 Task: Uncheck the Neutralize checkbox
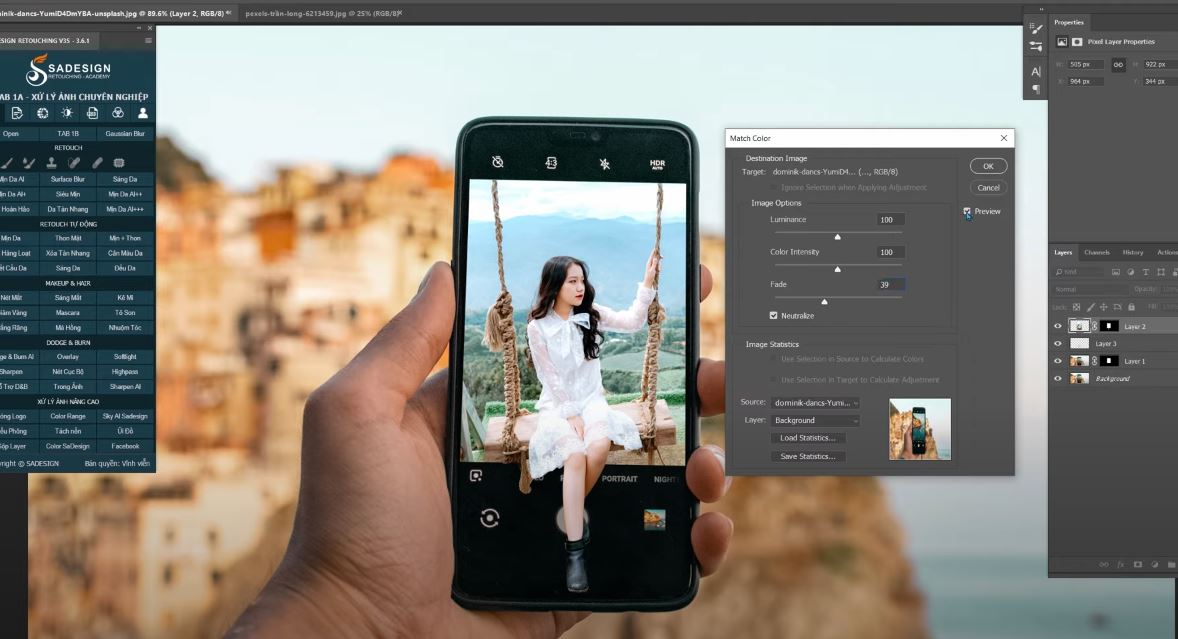(774, 315)
